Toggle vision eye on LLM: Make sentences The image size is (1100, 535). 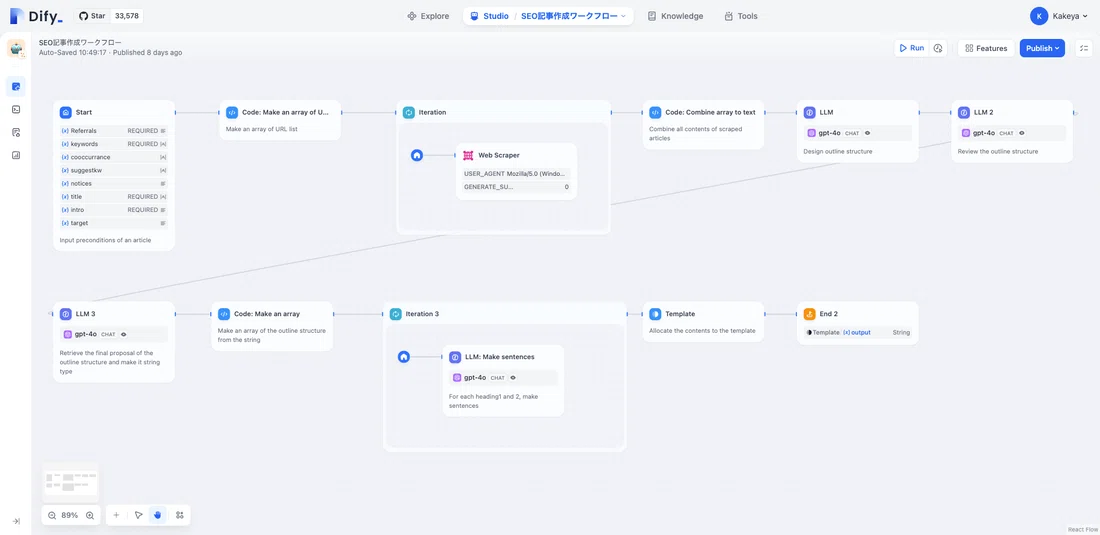coord(513,377)
